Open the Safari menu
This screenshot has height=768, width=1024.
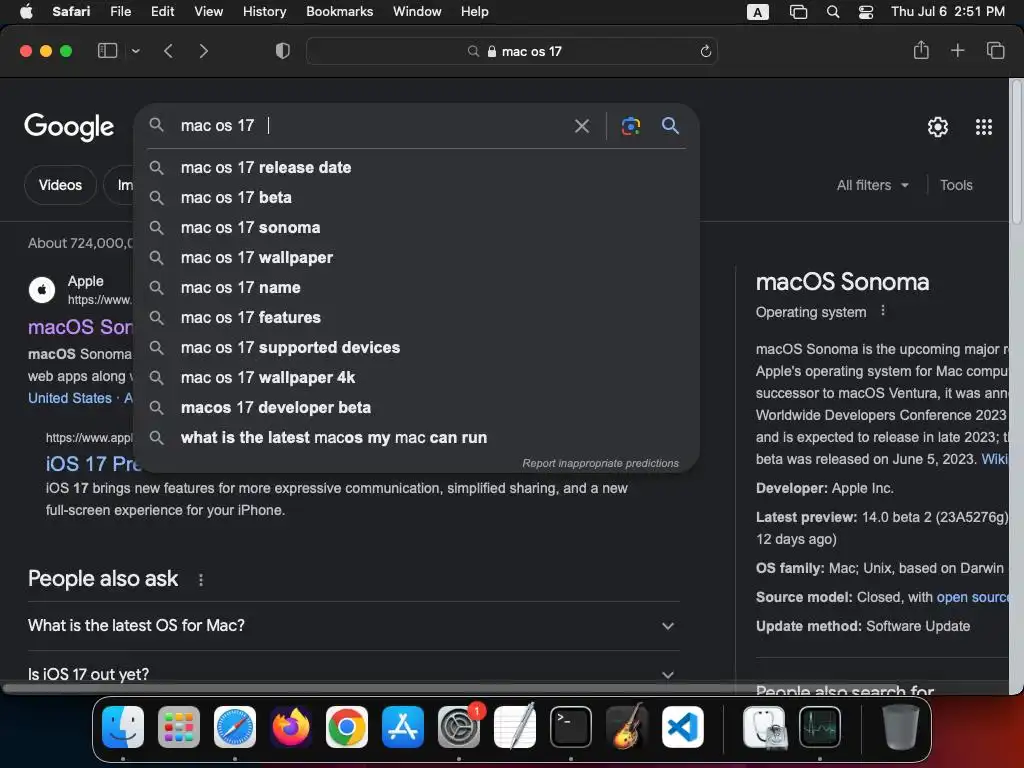coord(71,12)
